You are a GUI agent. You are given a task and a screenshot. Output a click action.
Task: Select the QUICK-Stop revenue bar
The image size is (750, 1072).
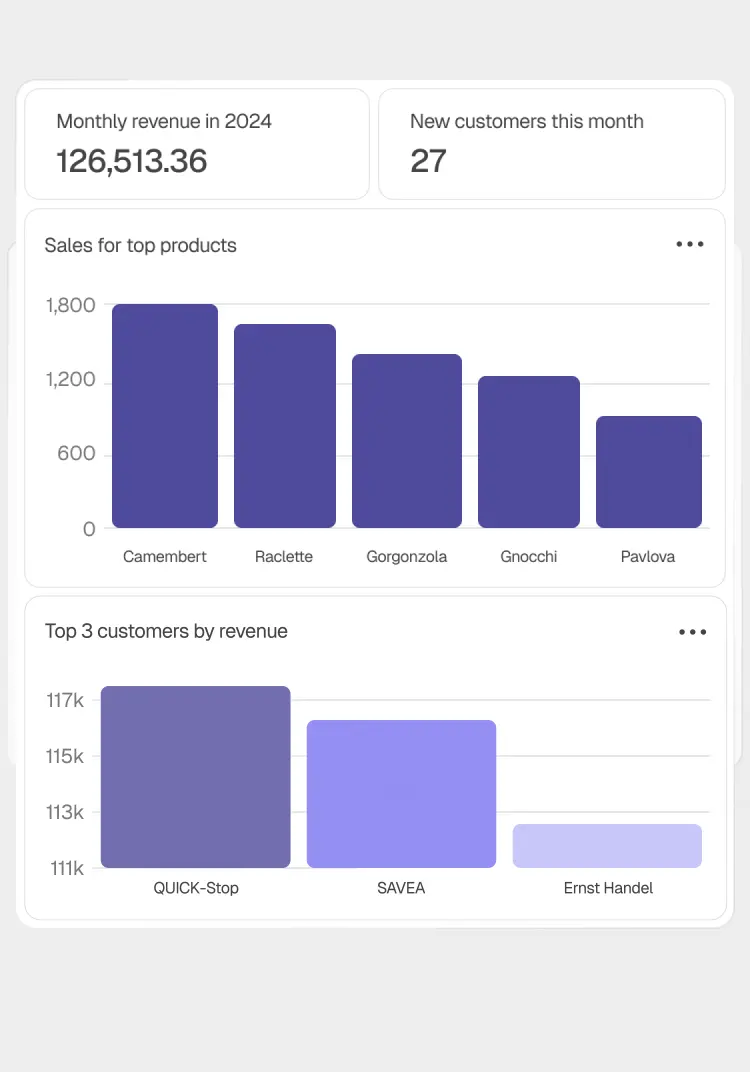pyautogui.click(x=196, y=777)
